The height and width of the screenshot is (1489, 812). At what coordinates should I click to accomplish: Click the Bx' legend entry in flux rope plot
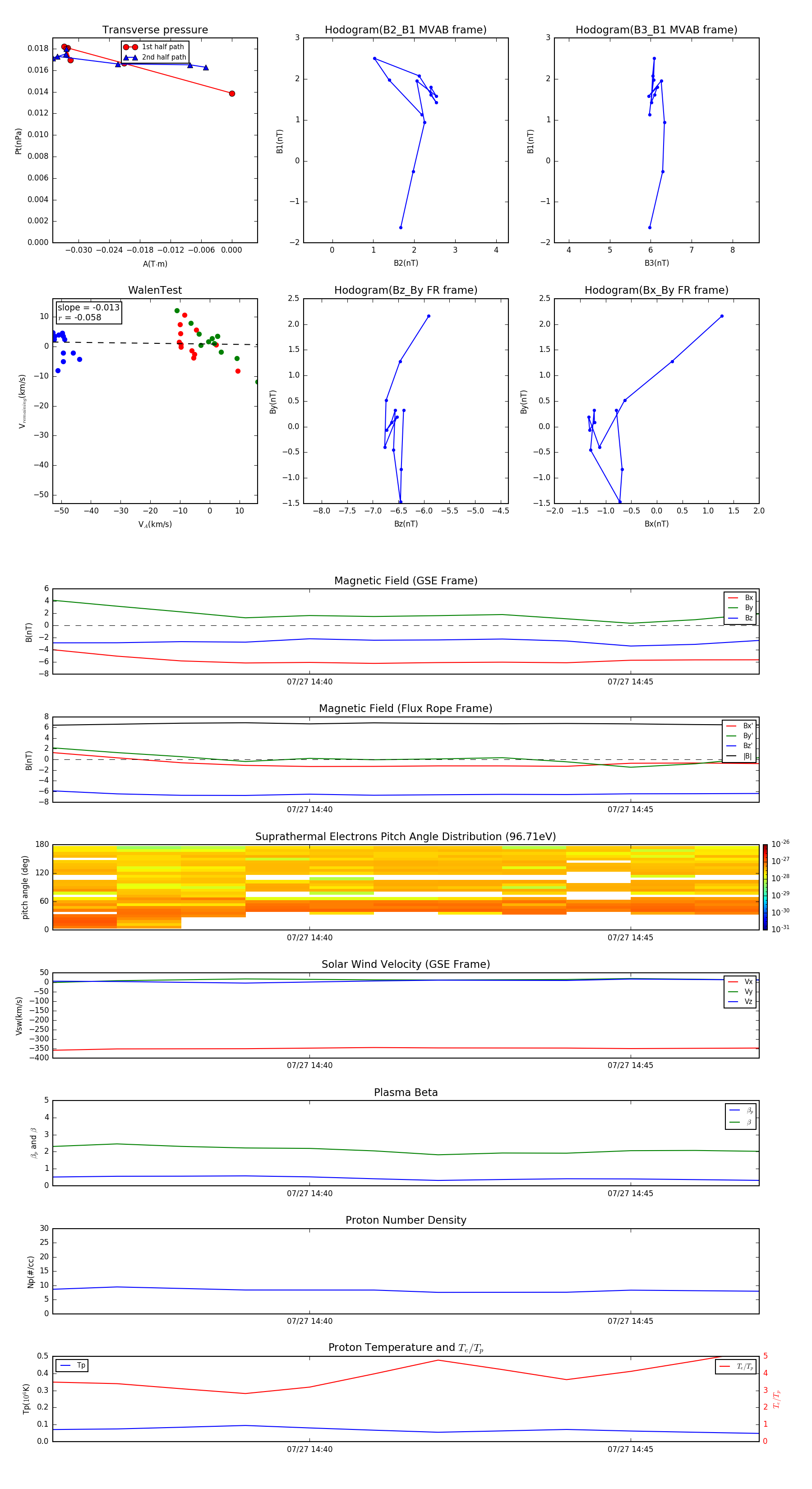click(x=739, y=726)
